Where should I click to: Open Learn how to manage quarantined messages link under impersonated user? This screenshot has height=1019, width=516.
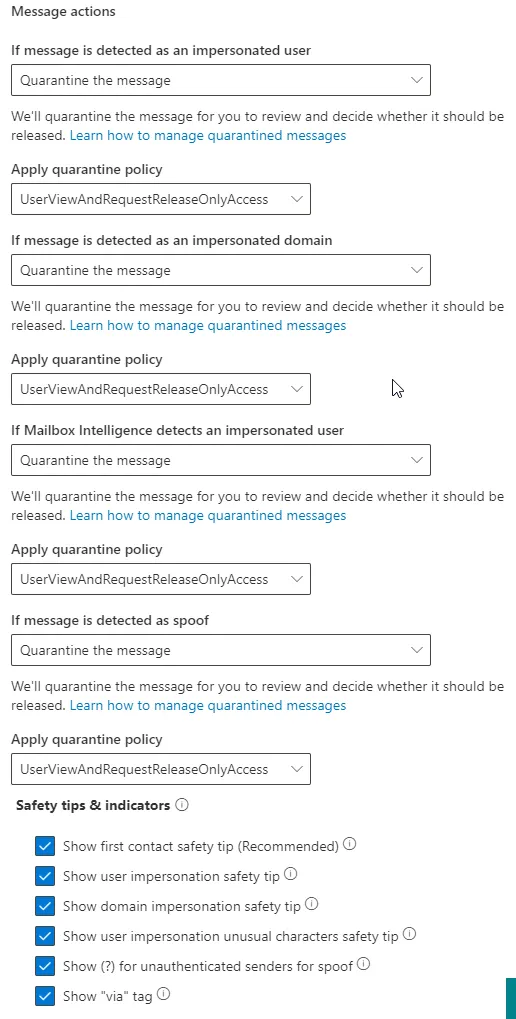208,135
